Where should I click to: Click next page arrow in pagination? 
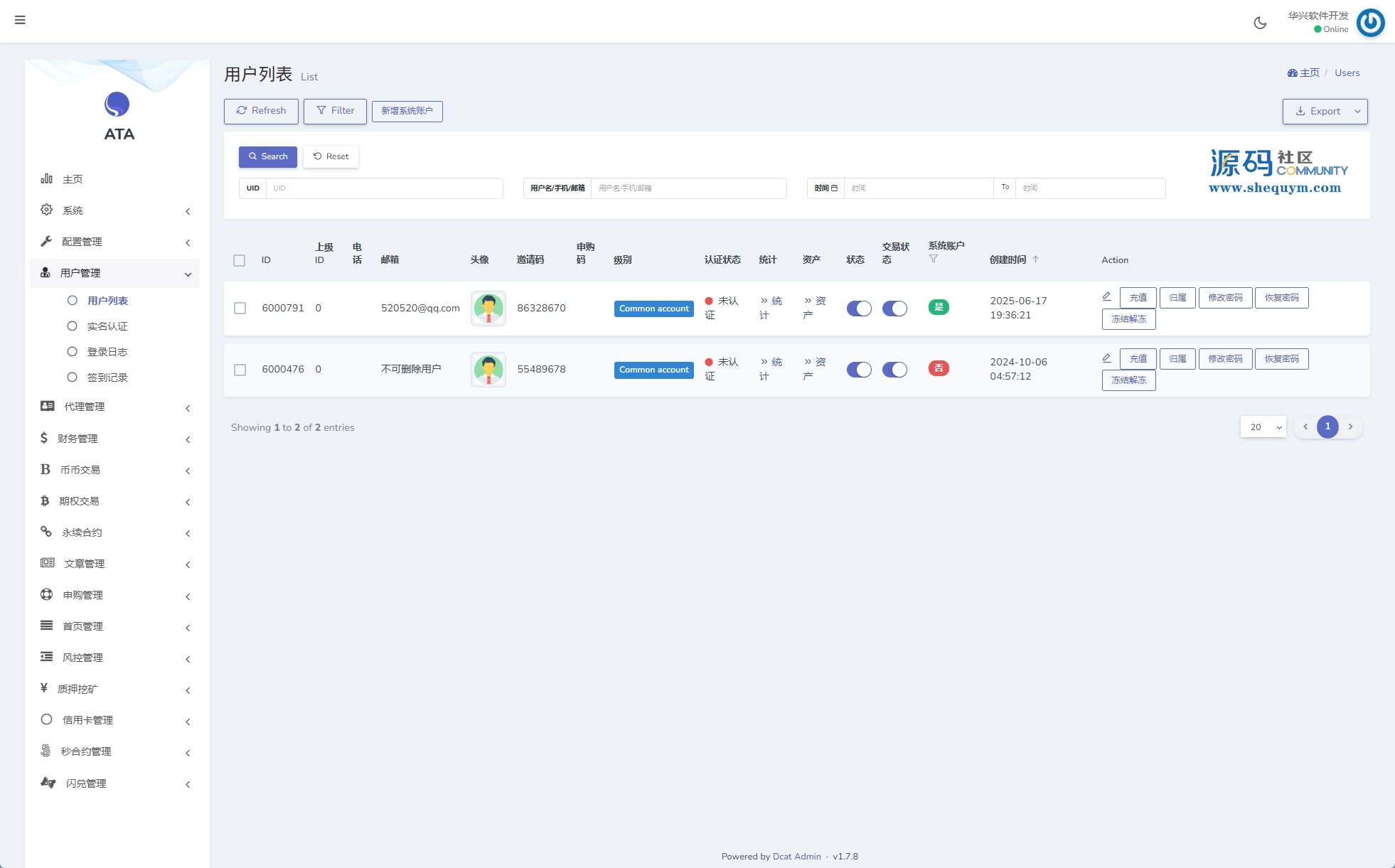coord(1350,427)
